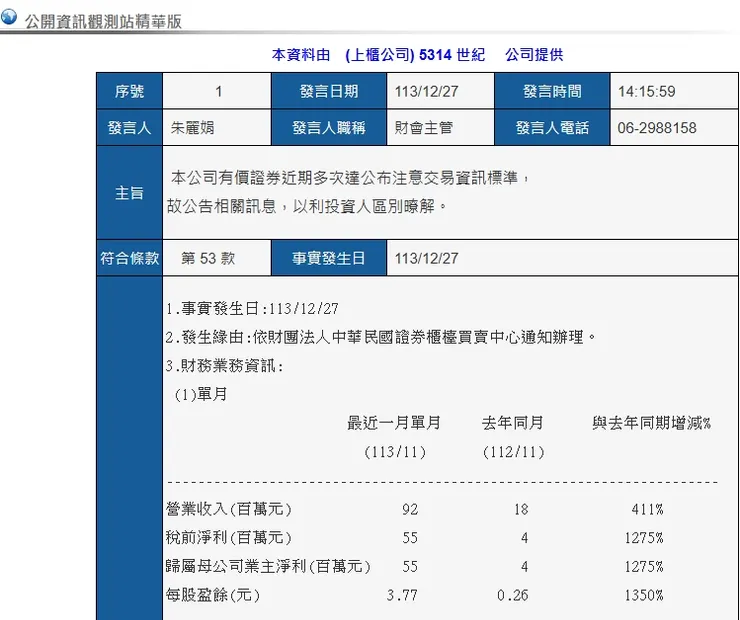
Task: Click the line 3.財務業務資訊
Action: click(x=225, y=365)
